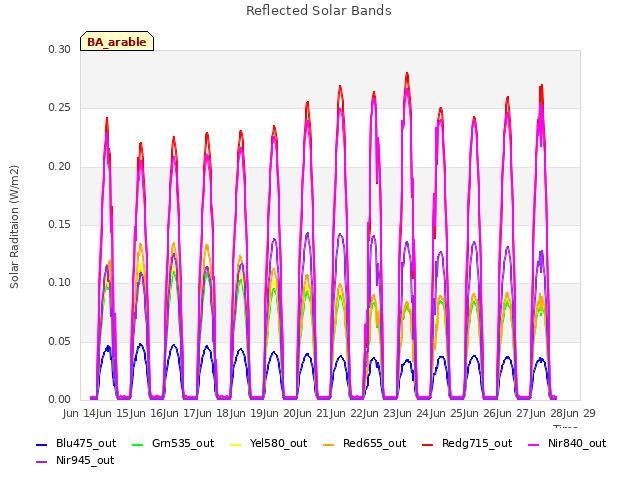Select the Red655_out legend label
The image size is (640, 480).
pos(375,444)
